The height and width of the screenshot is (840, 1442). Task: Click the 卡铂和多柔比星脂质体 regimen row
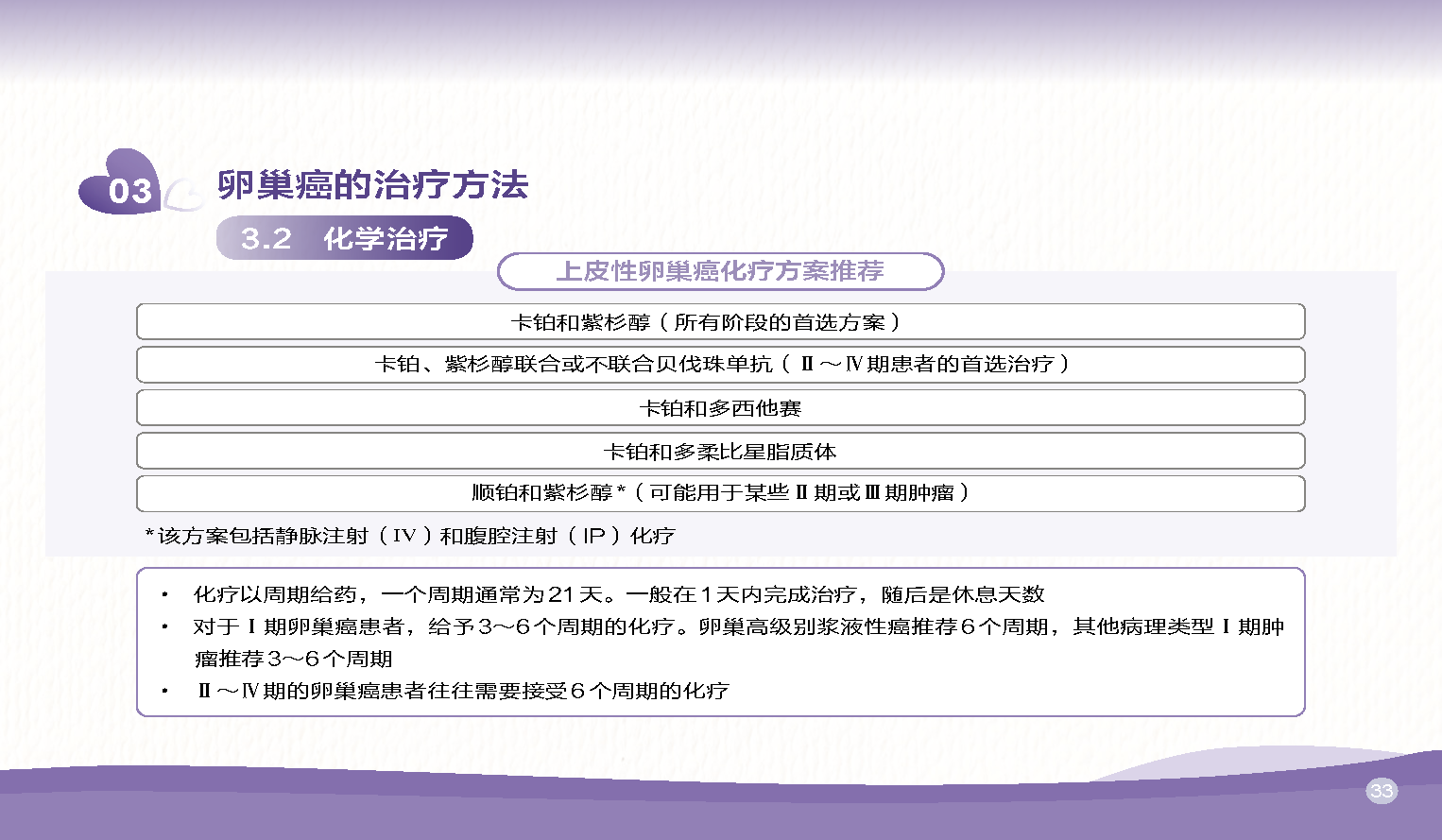[720, 452]
